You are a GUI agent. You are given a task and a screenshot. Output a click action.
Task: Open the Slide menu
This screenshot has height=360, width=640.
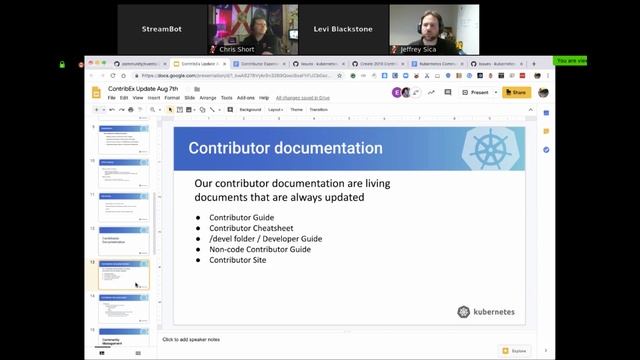coord(190,98)
